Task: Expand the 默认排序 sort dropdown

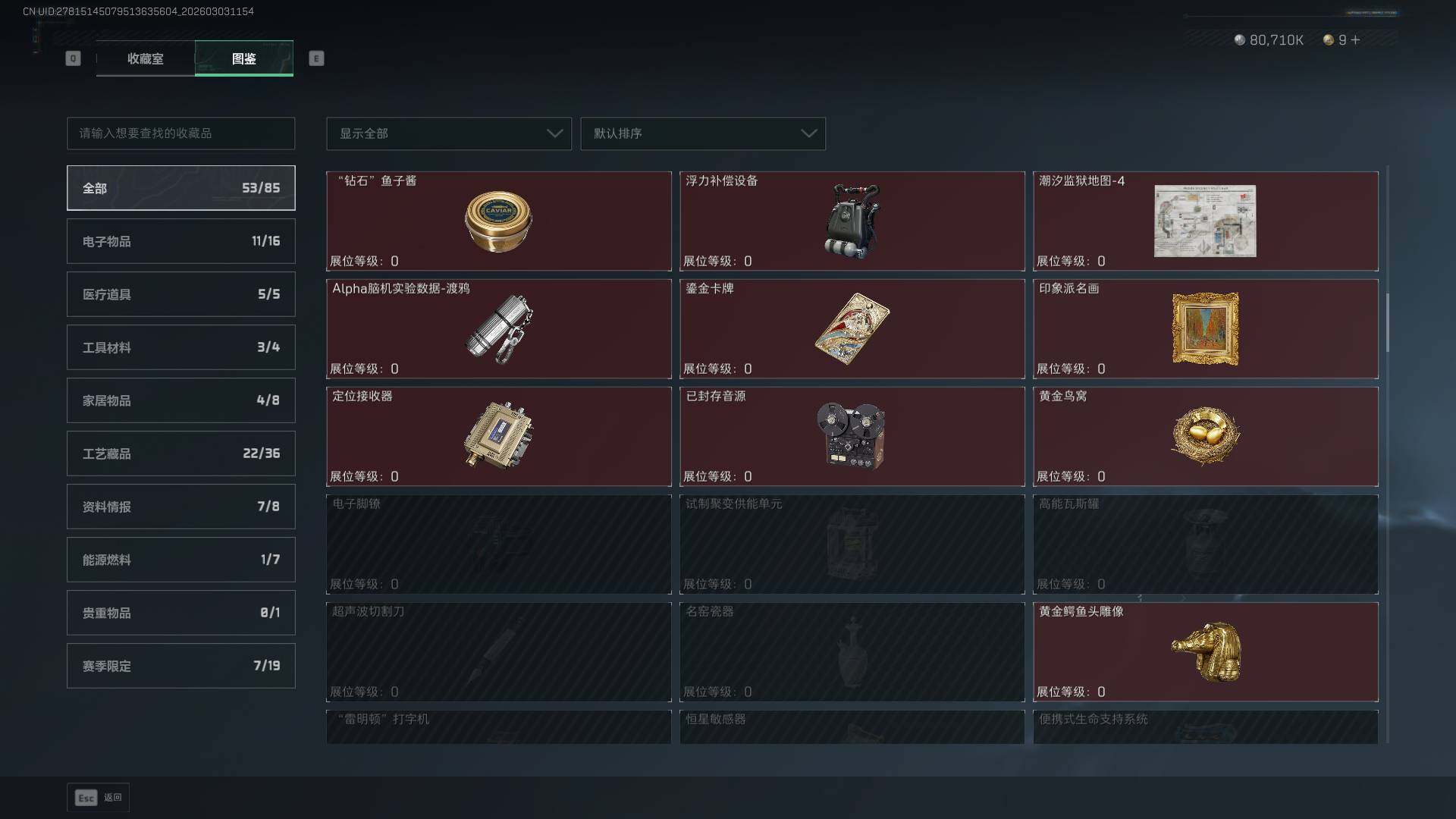Action: point(703,133)
